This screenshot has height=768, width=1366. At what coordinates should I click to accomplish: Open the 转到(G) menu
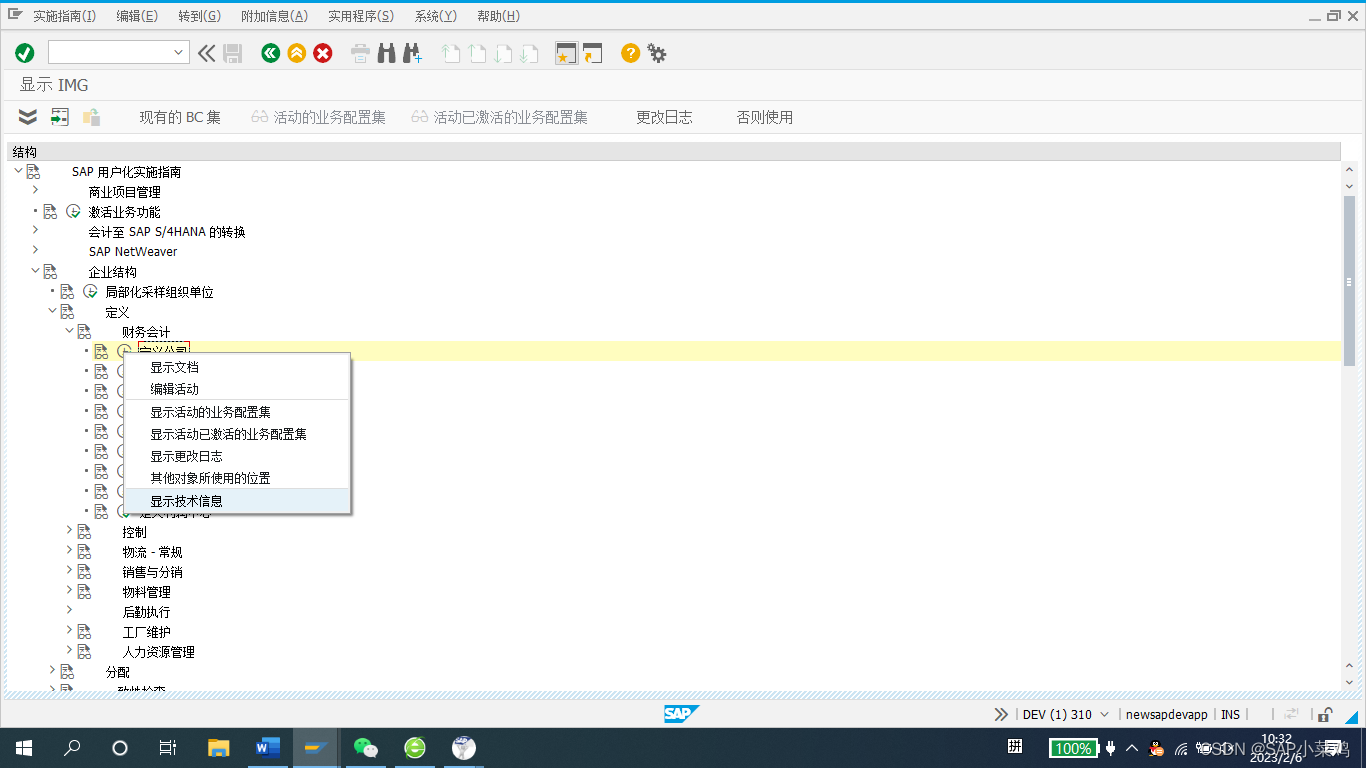pos(199,16)
